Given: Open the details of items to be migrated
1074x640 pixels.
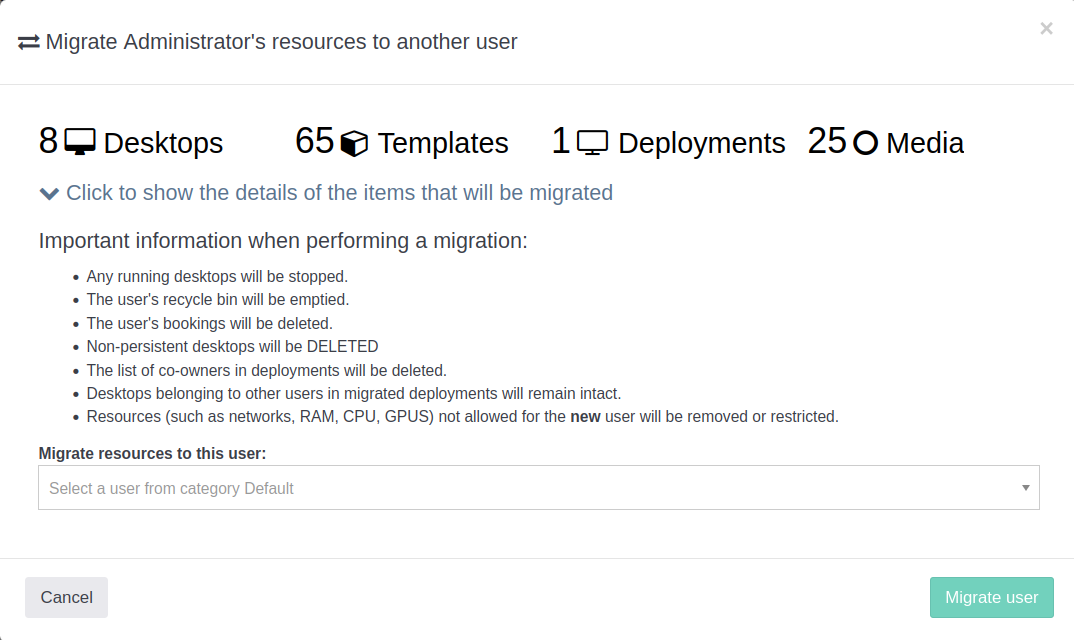Looking at the screenshot, I should (339, 193).
